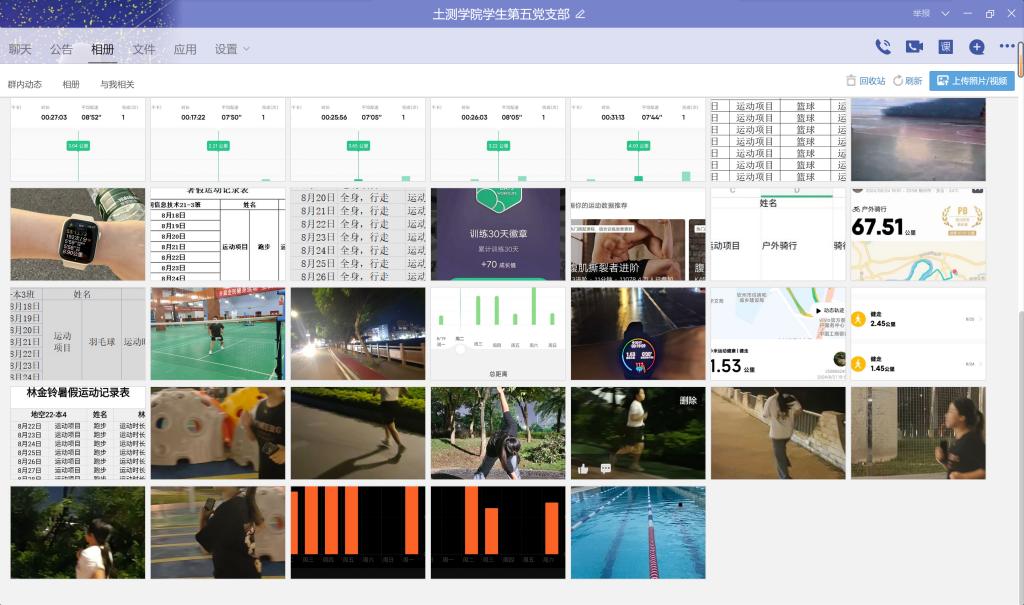Screen dimensions: 1024x605
Task: Click the pencil icon beside group name
Action: point(581,14)
